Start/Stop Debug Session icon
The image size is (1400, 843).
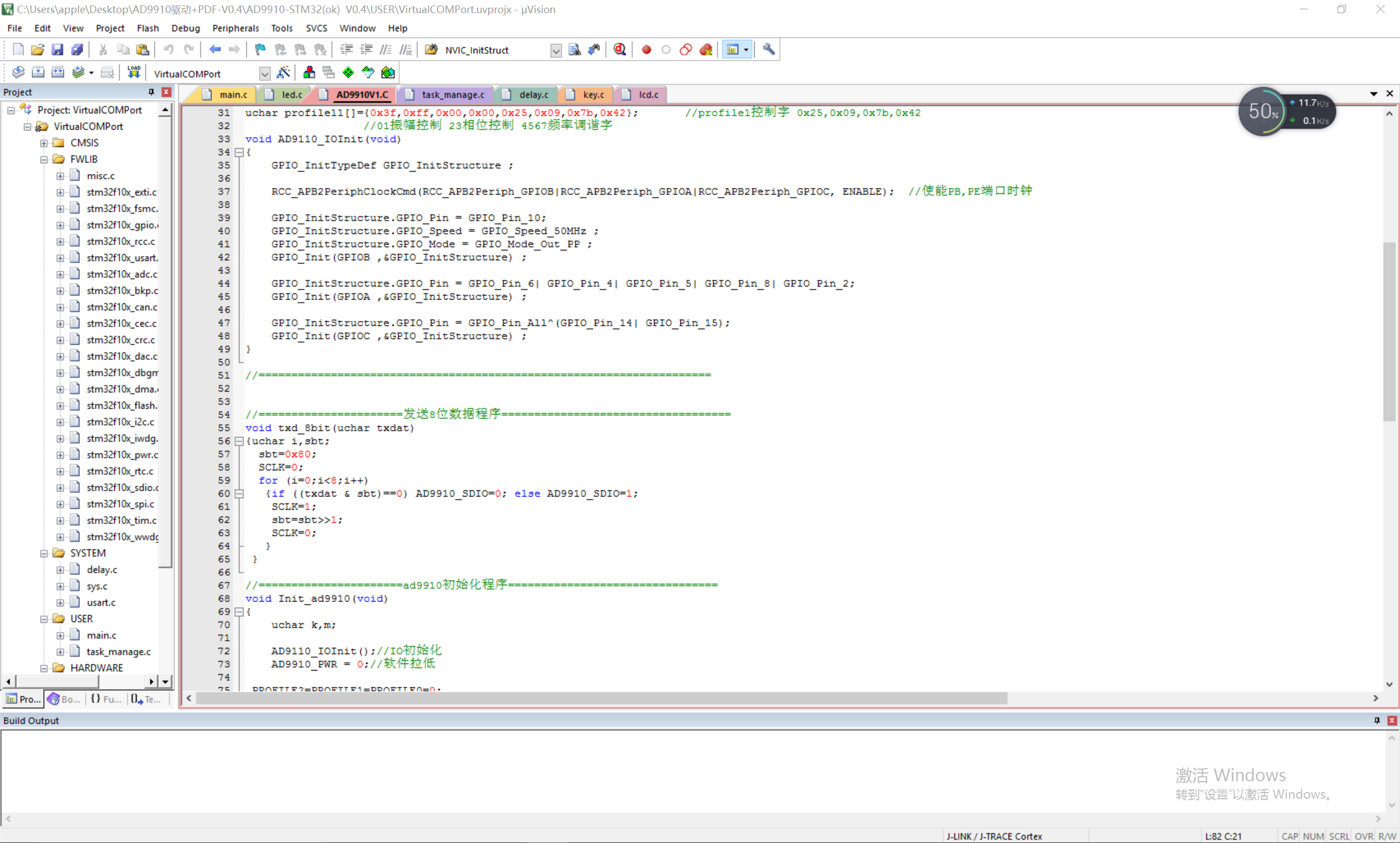click(x=620, y=49)
